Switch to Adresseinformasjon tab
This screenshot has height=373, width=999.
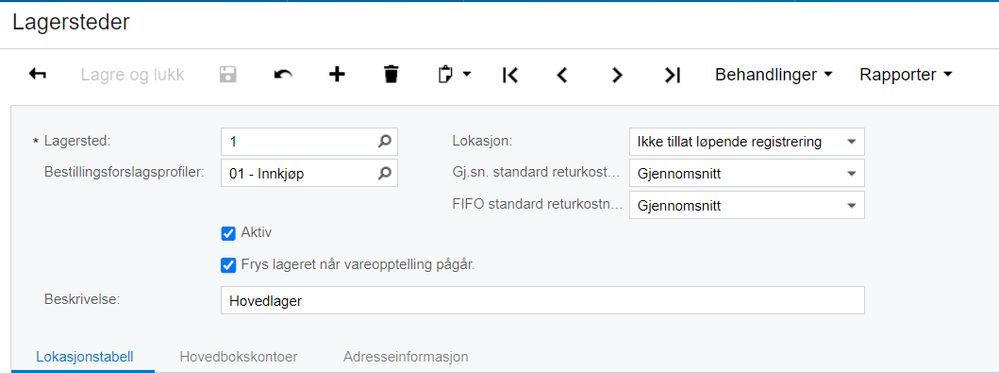tap(406, 357)
